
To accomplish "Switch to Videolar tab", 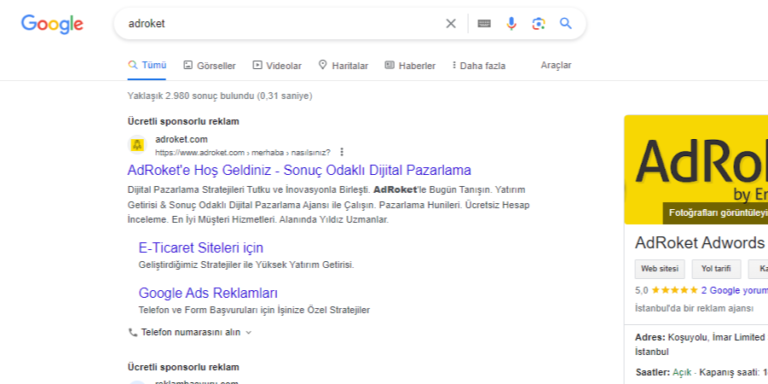I will click(x=277, y=65).
